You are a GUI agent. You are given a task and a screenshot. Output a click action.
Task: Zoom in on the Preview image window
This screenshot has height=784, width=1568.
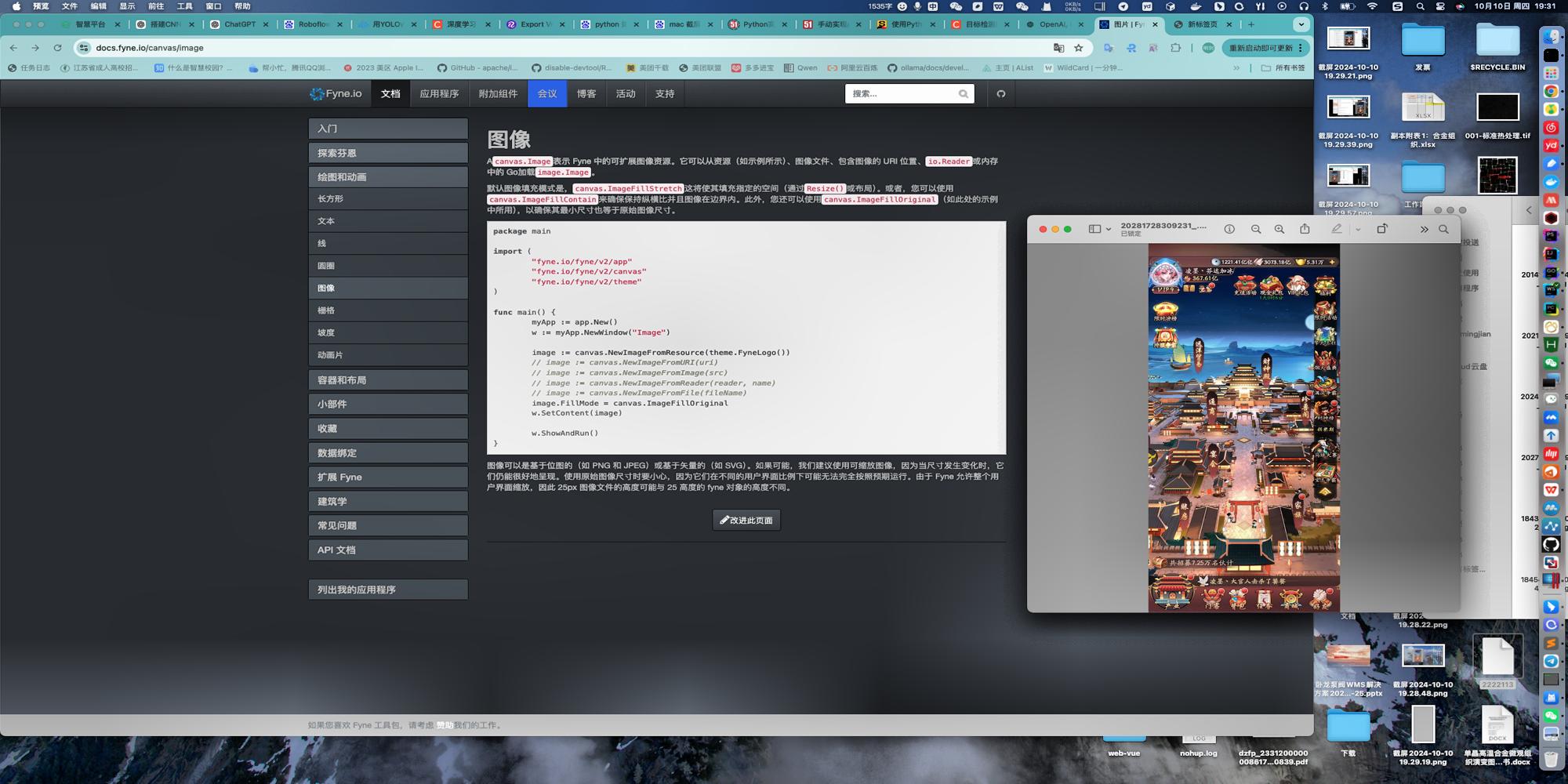1279,229
